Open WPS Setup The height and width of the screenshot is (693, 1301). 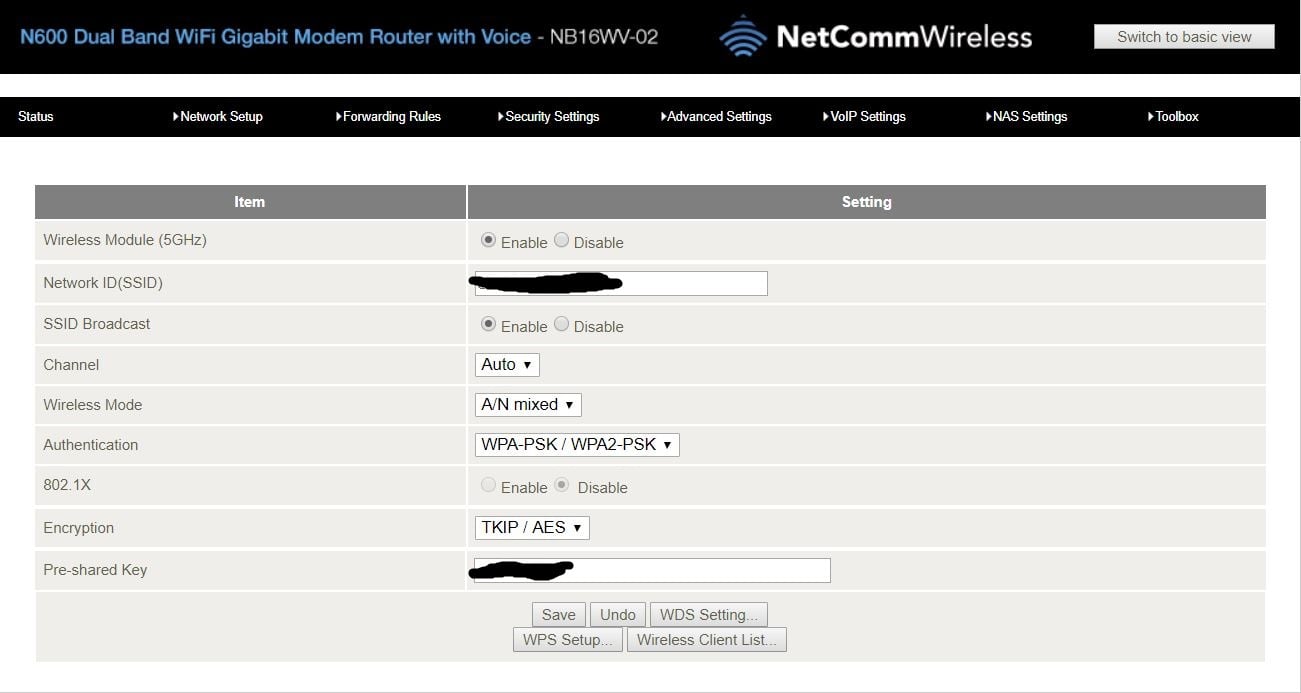[568, 640]
